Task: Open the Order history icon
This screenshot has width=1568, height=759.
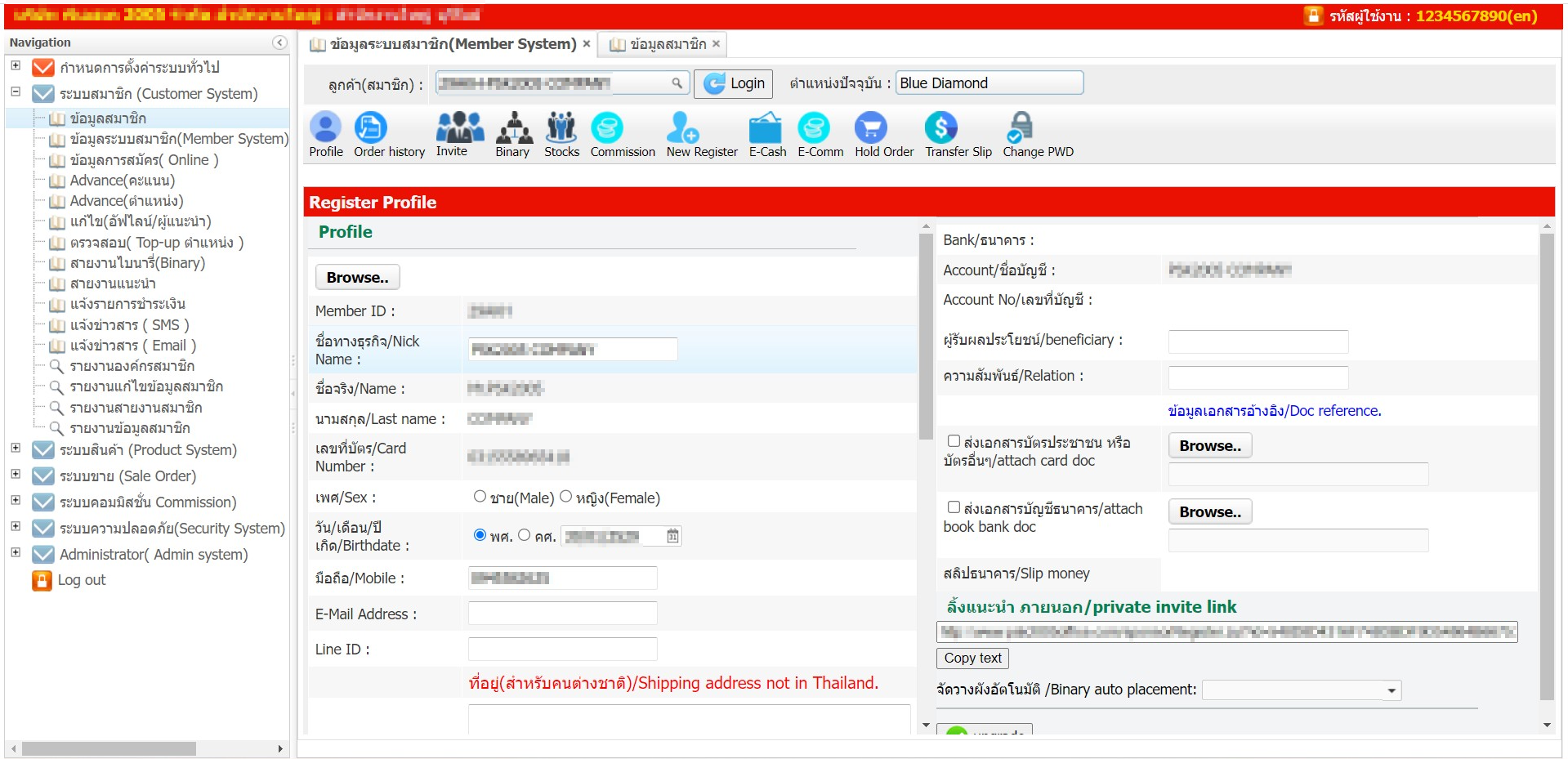Action: tap(371, 128)
